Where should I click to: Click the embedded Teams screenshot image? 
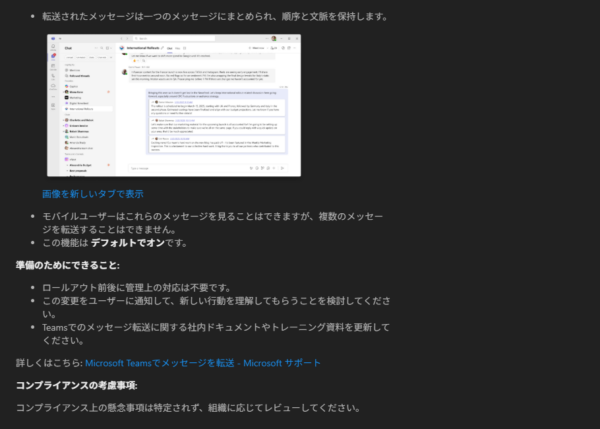pyautogui.click(x=173, y=107)
